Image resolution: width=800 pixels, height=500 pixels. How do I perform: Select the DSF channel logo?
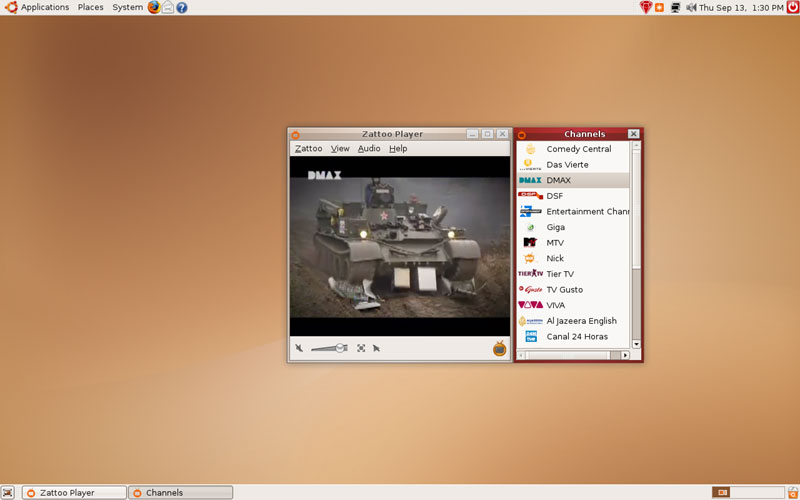tap(531, 195)
